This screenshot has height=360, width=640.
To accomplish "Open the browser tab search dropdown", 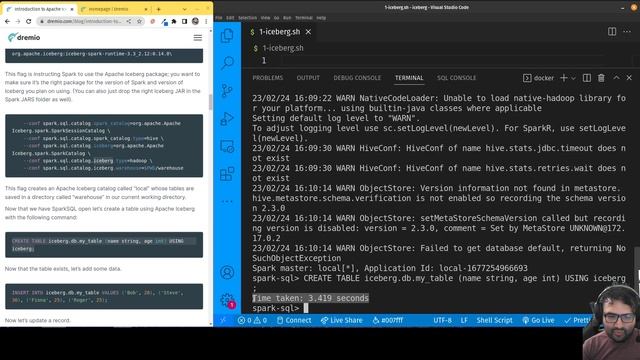I will tap(184, 9).
